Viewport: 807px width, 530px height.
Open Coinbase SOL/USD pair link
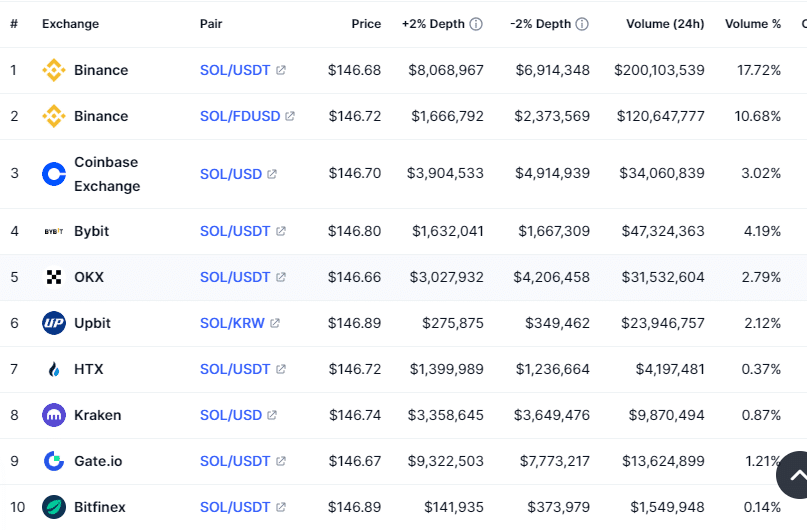231,174
